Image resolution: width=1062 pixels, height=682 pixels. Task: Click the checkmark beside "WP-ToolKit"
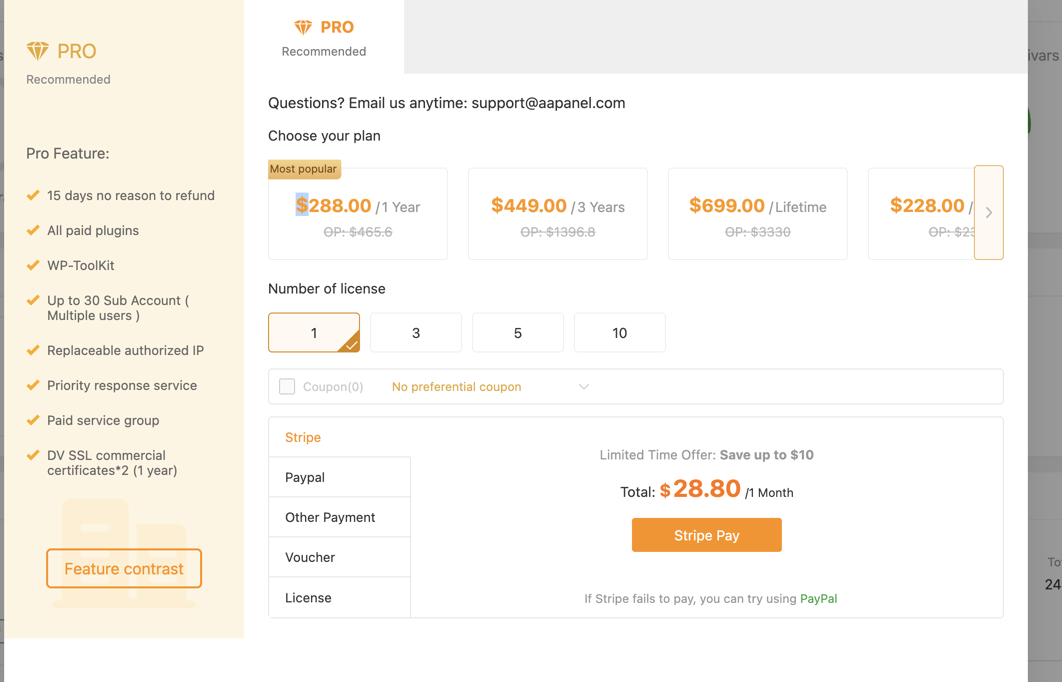point(33,265)
